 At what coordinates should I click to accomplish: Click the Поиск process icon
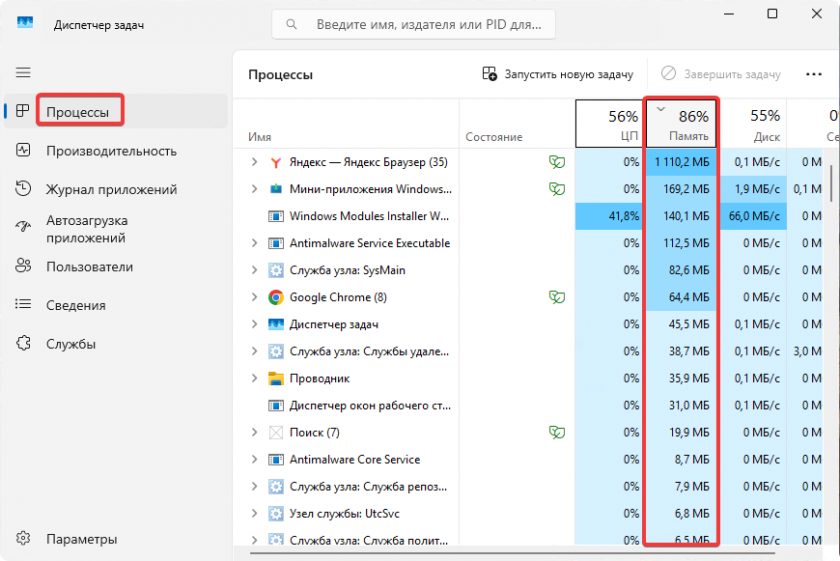pos(277,433)
